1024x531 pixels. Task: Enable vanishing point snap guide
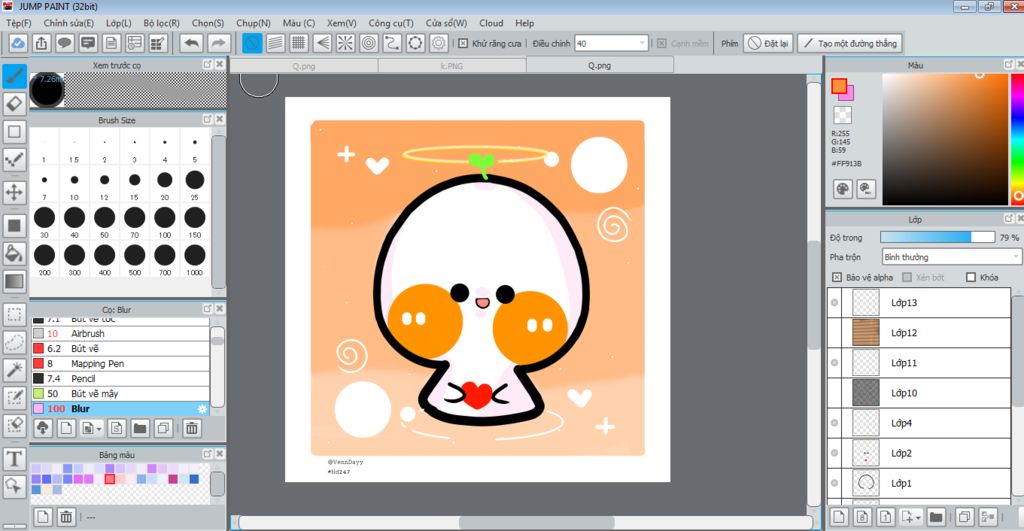(x=322, y=44)
